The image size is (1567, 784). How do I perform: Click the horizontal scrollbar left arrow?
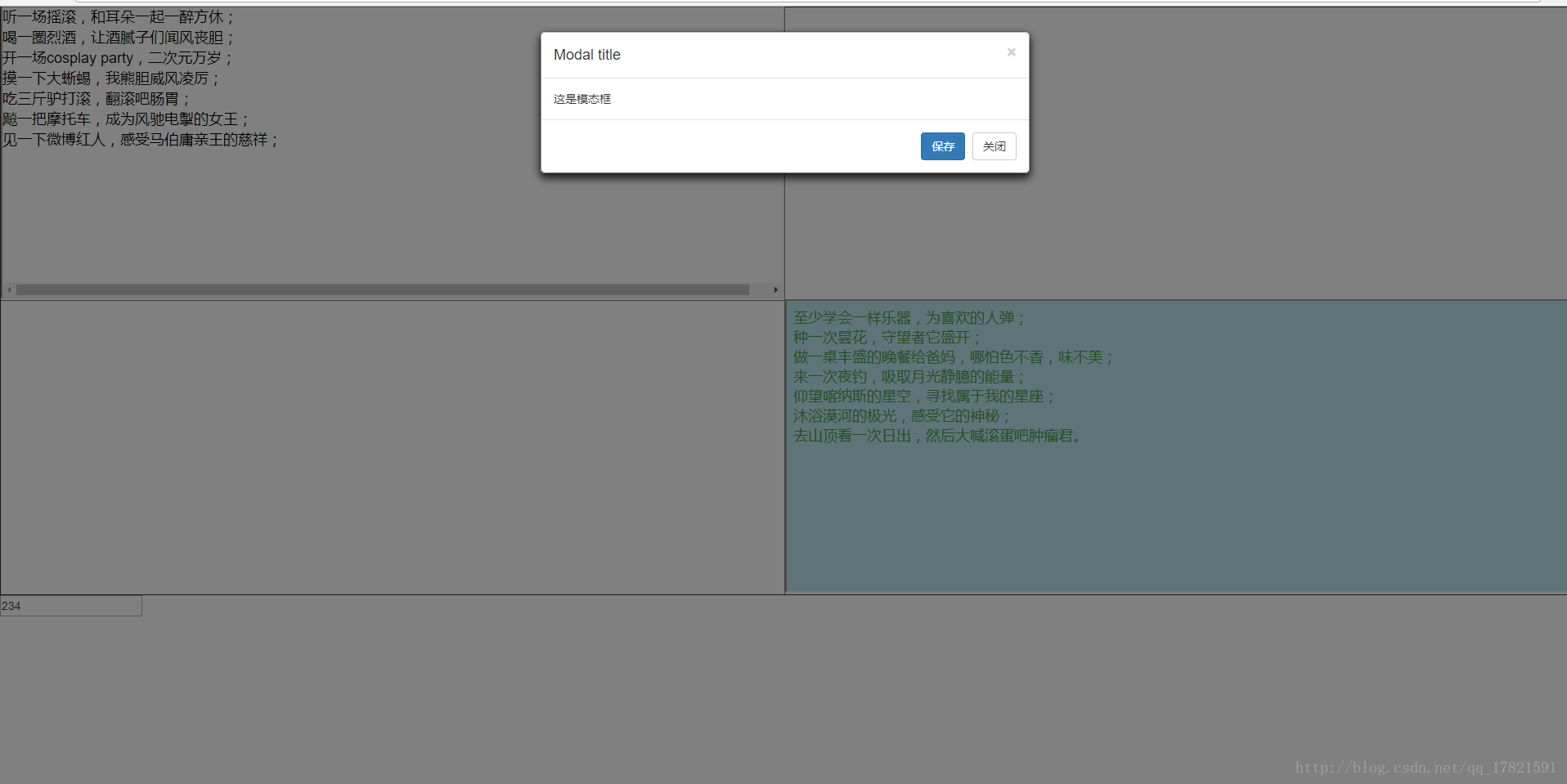point(9,289)
